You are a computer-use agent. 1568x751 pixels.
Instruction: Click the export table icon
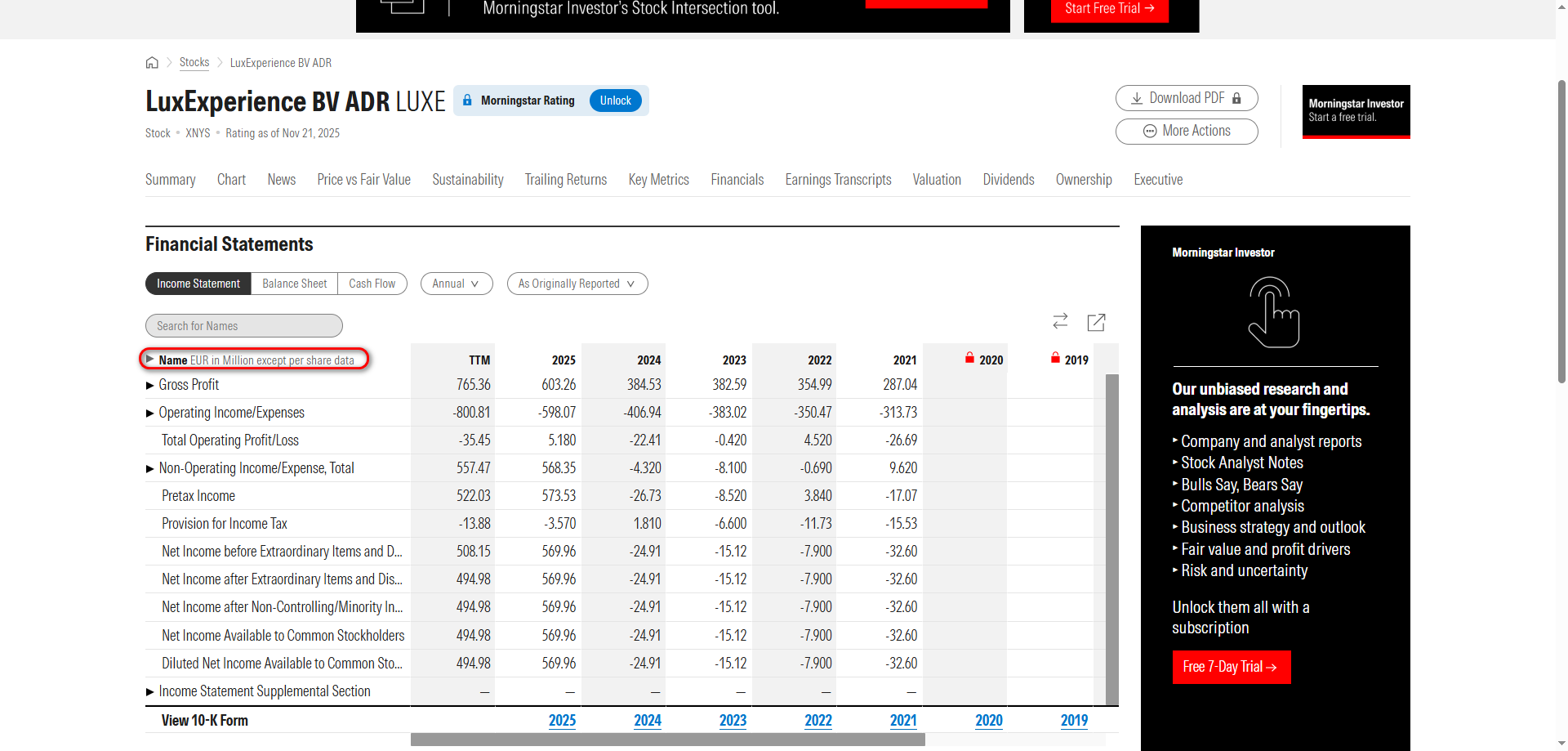(1096, 323)
